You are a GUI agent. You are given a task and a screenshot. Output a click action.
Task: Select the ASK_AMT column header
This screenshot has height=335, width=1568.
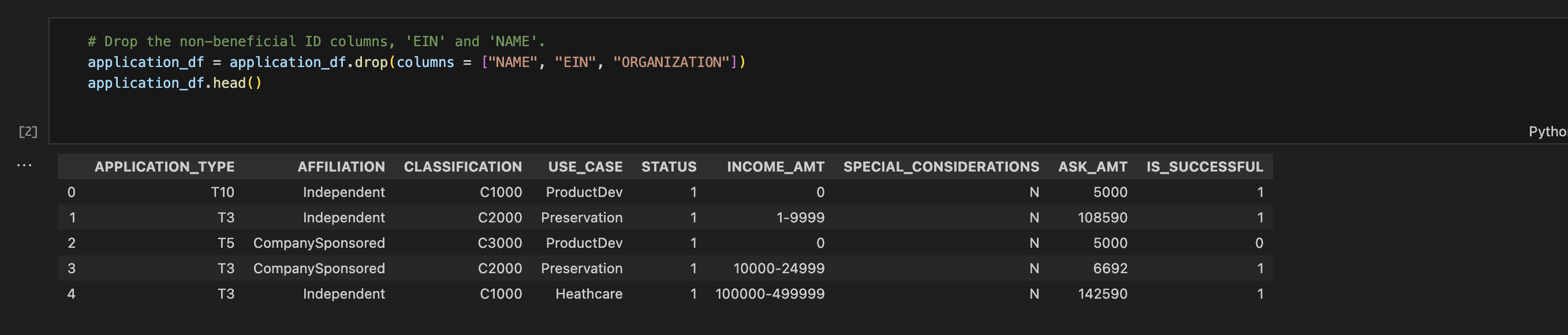coord(1093,167)
